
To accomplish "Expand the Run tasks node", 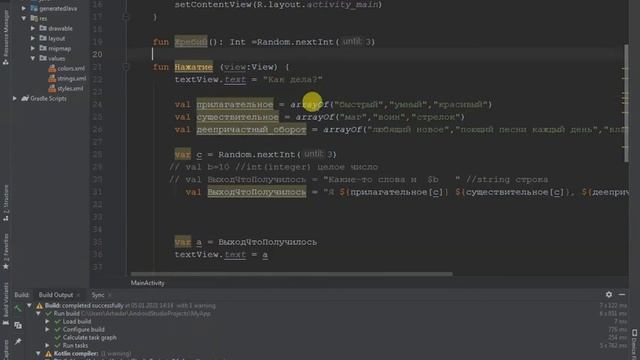I will click(47, 345).
